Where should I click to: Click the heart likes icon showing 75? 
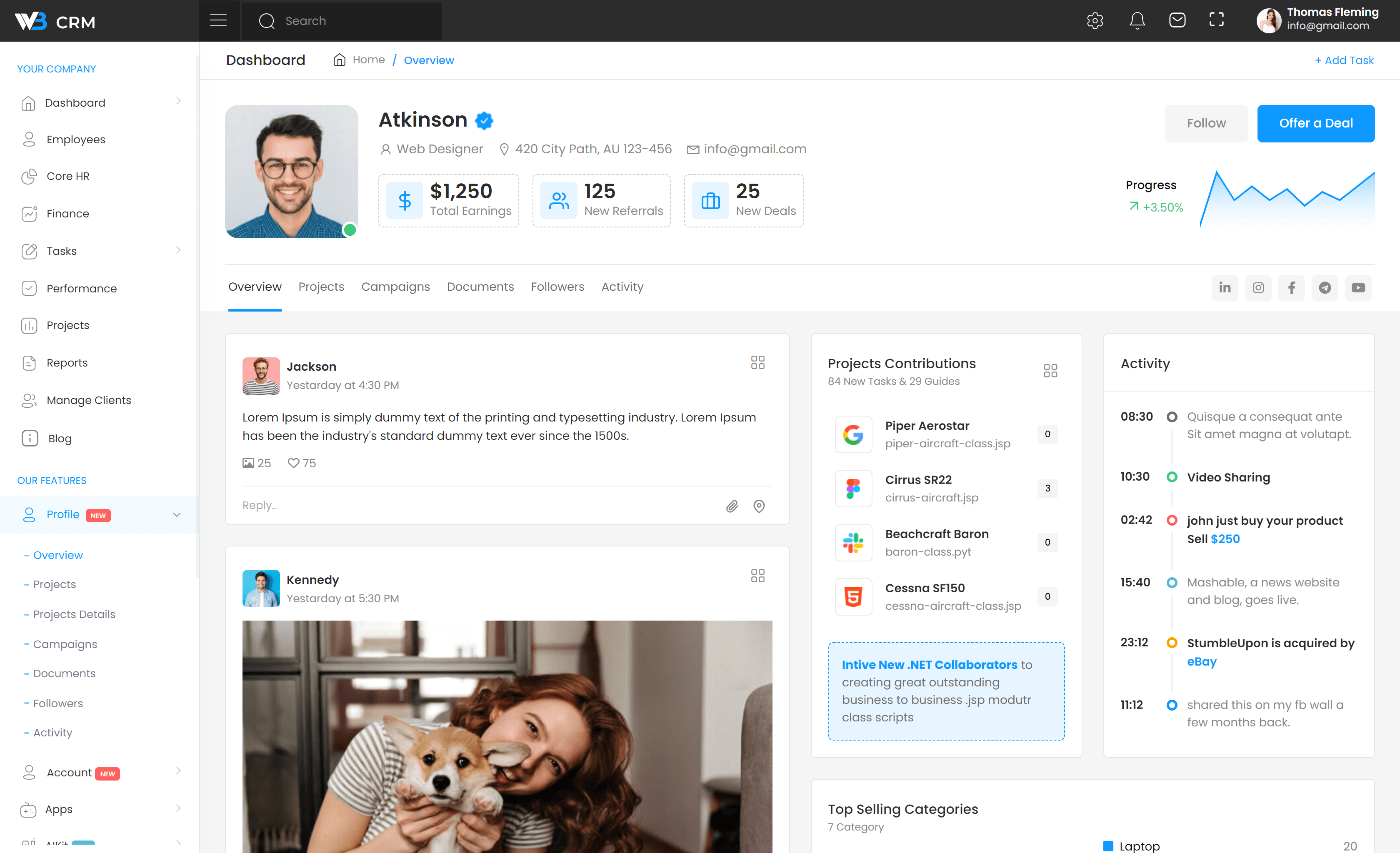(x=293, y=463)
